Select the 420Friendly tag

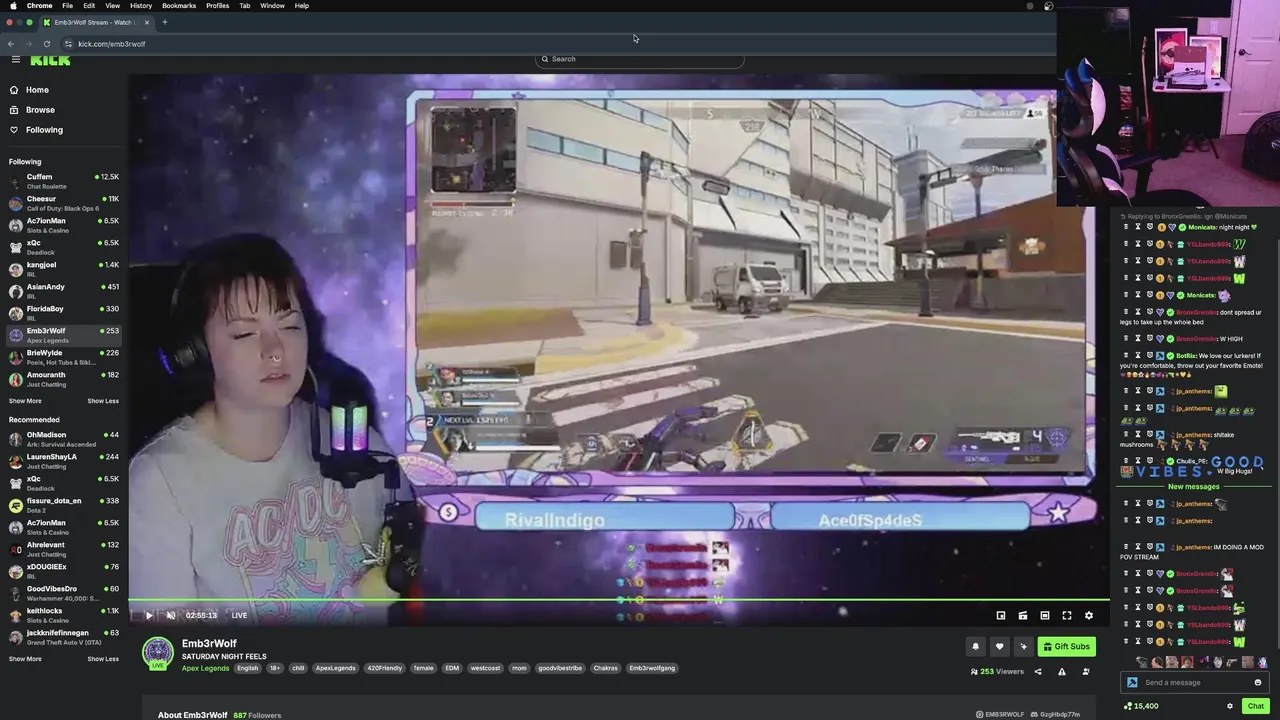click(x=384, y=668)
